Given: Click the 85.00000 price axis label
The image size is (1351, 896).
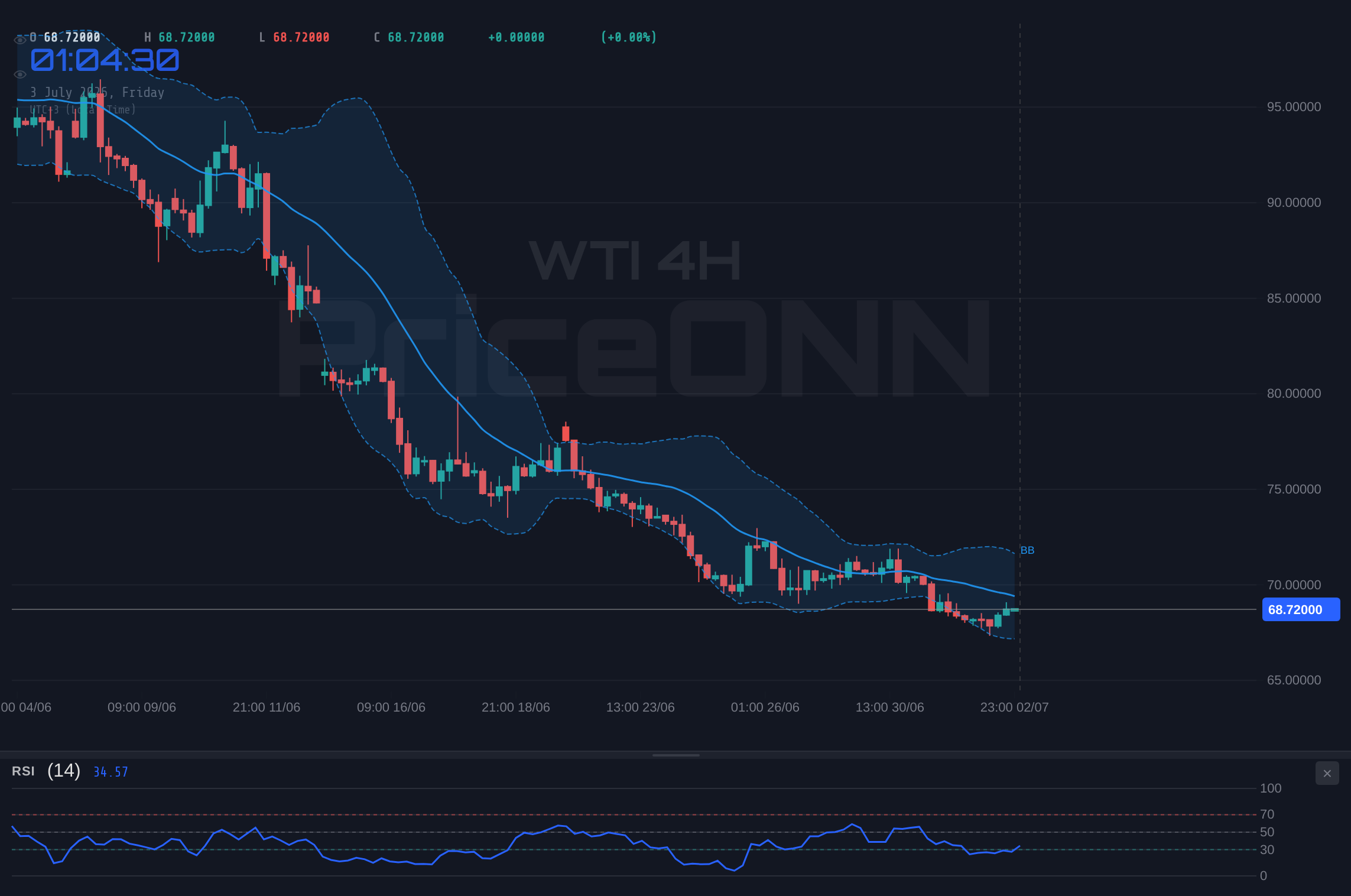Looking at the screenshot, I should tap(1294, 298).
